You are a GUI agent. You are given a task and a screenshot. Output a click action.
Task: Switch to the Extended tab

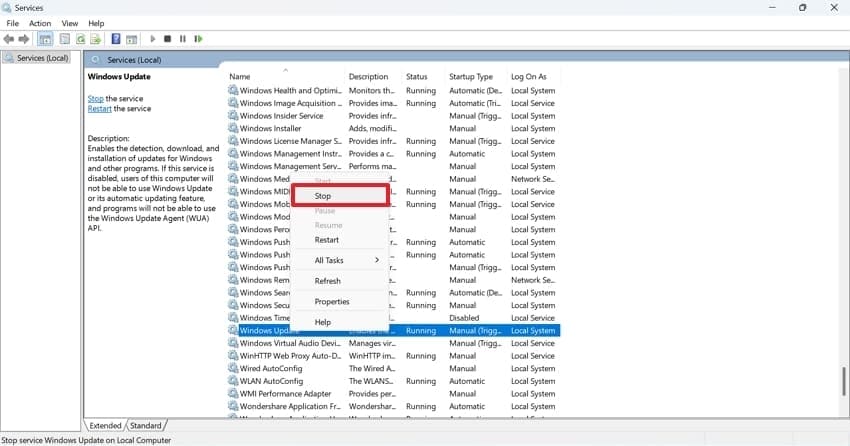(x=105, y=425)
